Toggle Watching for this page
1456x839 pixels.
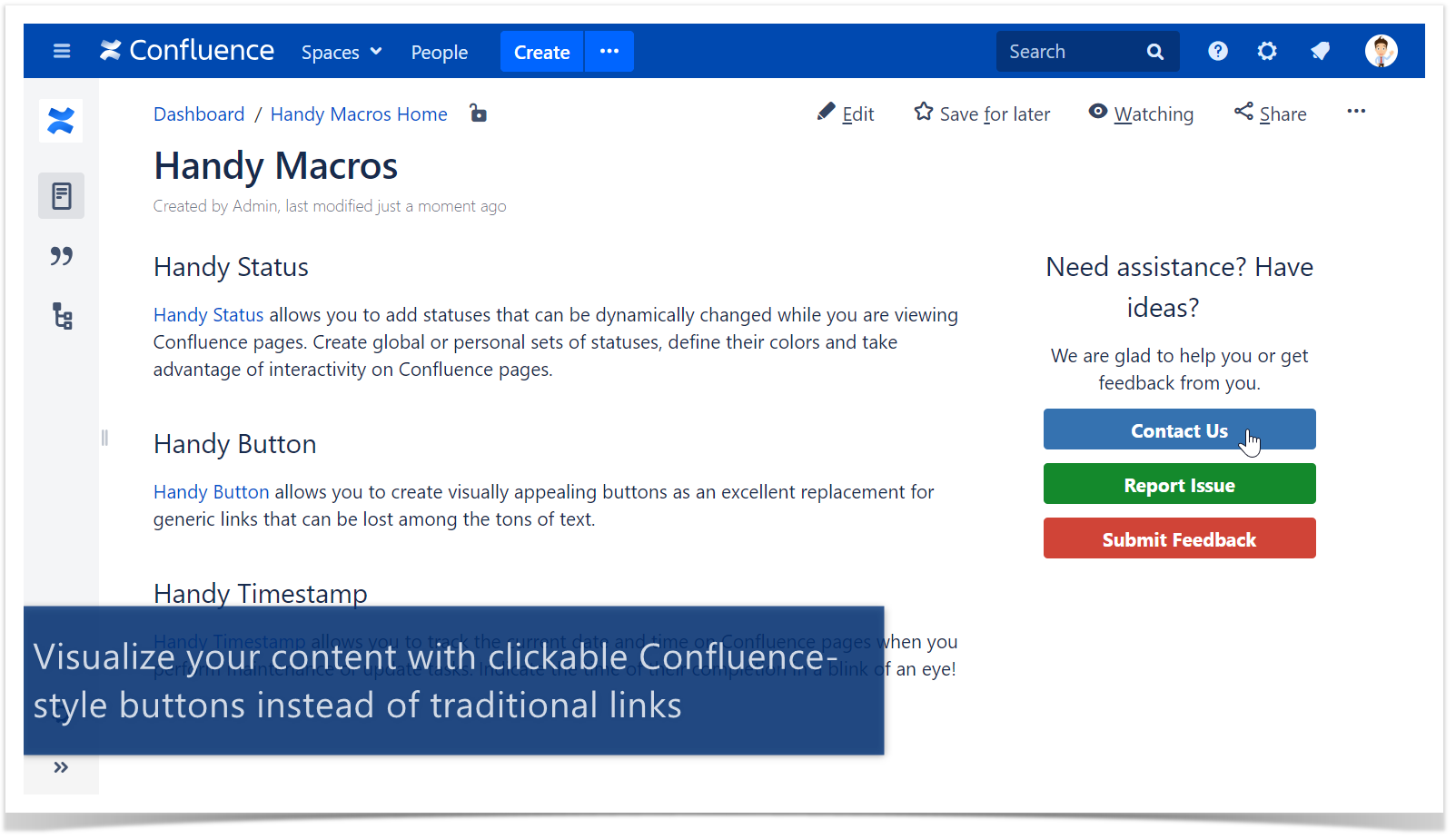1141,114
